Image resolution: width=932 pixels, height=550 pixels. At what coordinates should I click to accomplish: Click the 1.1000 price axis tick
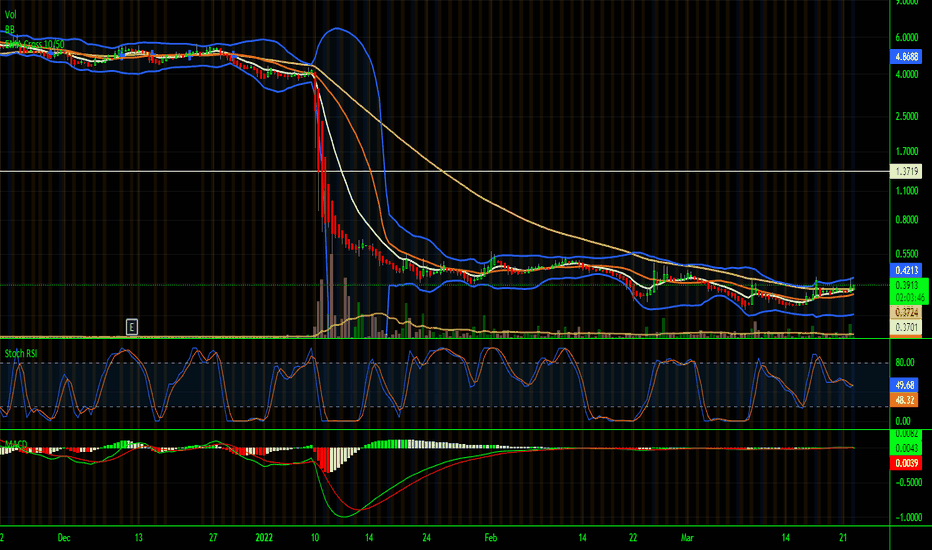pyautogui.click(x=907, y=191)
